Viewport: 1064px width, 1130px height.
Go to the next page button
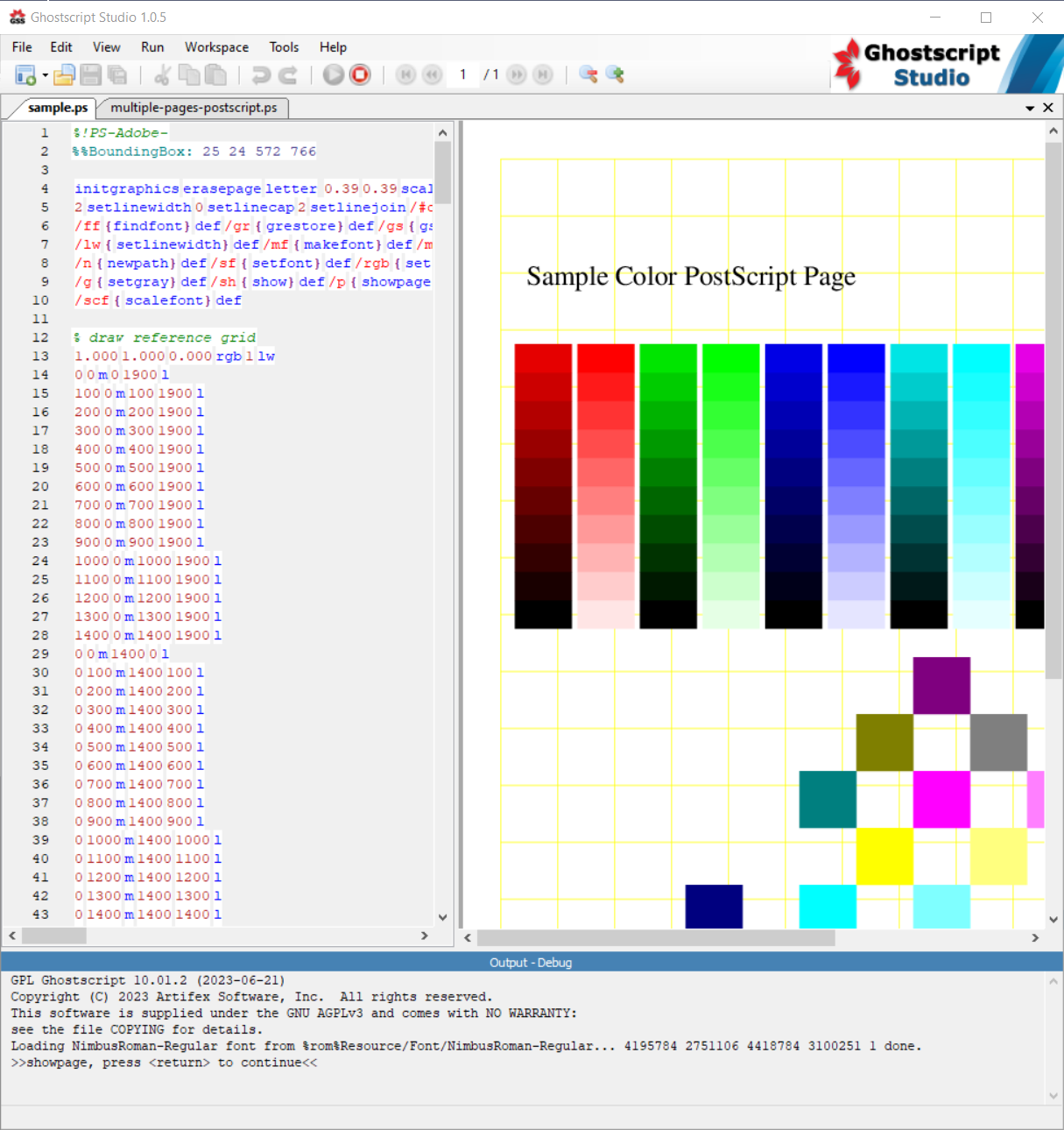pyautogui.click(x=517, y=75)
